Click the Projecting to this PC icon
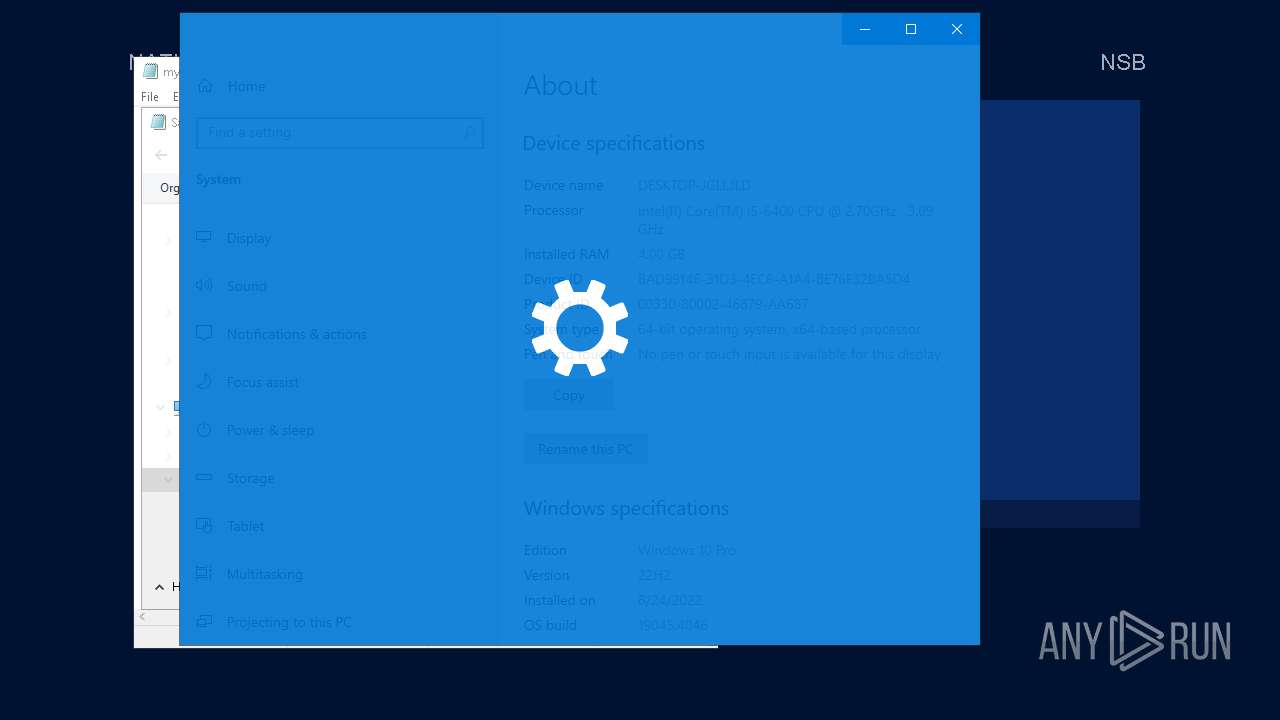 click(204, 621)
